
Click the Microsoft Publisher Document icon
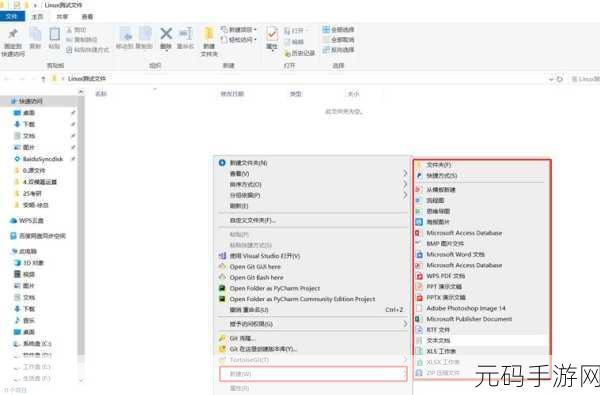click(419, 318)
